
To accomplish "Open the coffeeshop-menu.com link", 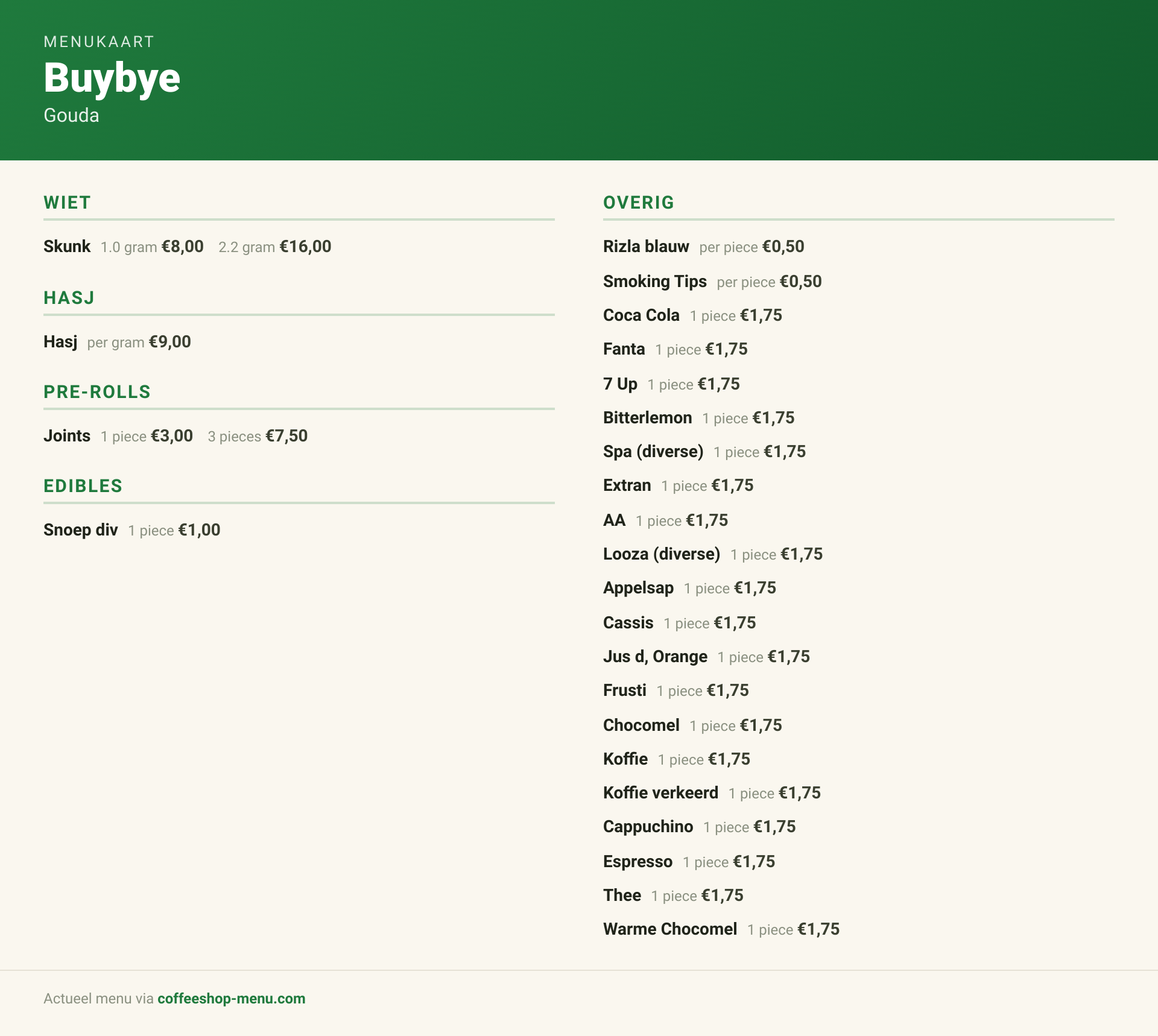I will tap(231, 999).
